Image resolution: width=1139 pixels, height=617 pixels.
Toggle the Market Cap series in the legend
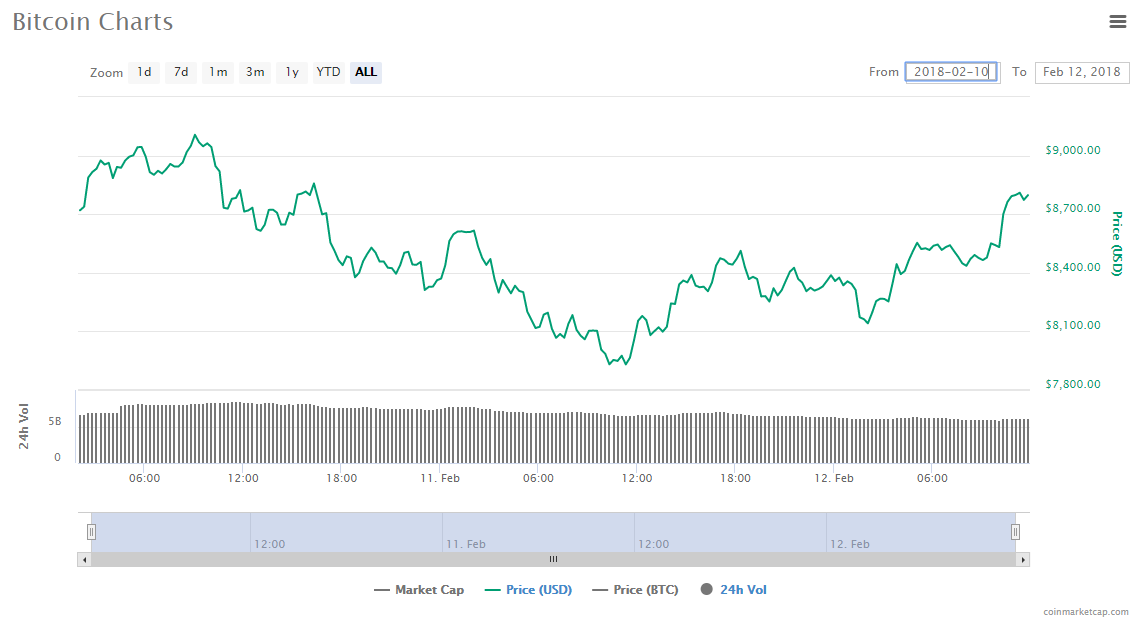419,589
